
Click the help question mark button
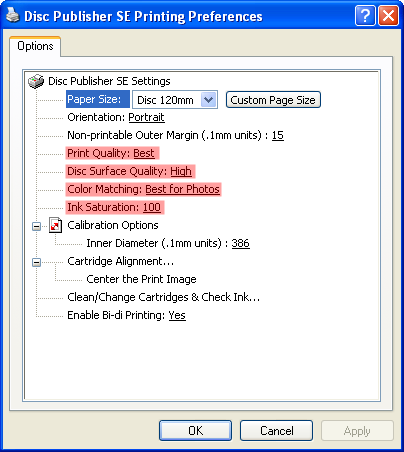365,15
